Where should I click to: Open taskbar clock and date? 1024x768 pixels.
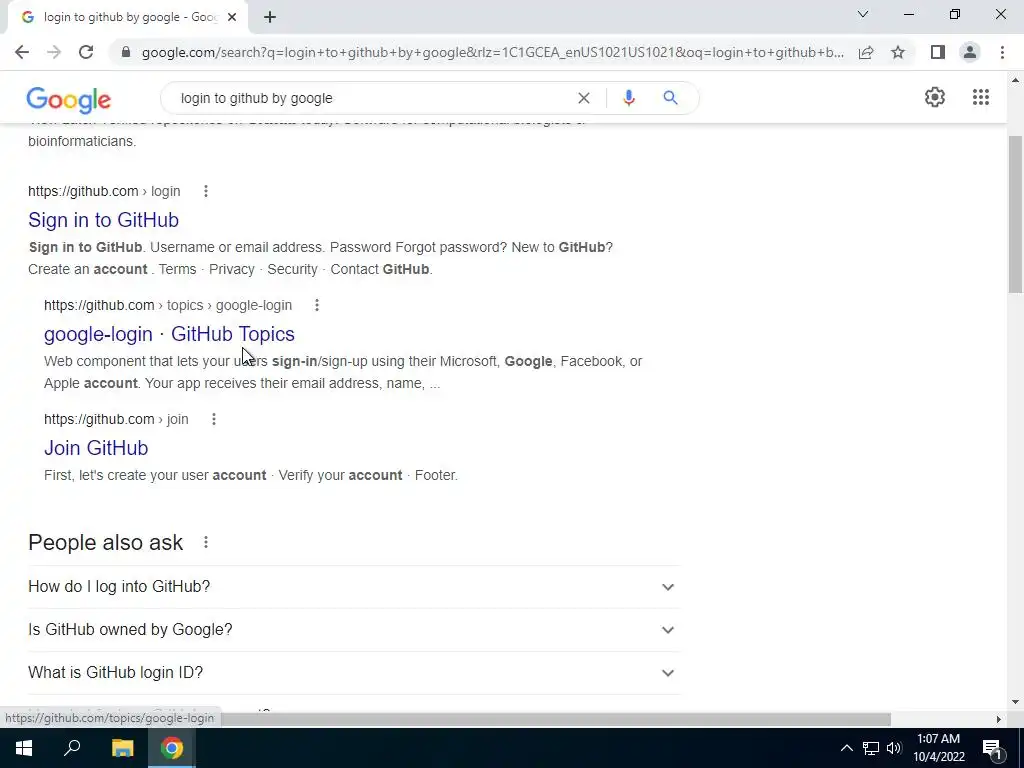[x=938, y=748]
